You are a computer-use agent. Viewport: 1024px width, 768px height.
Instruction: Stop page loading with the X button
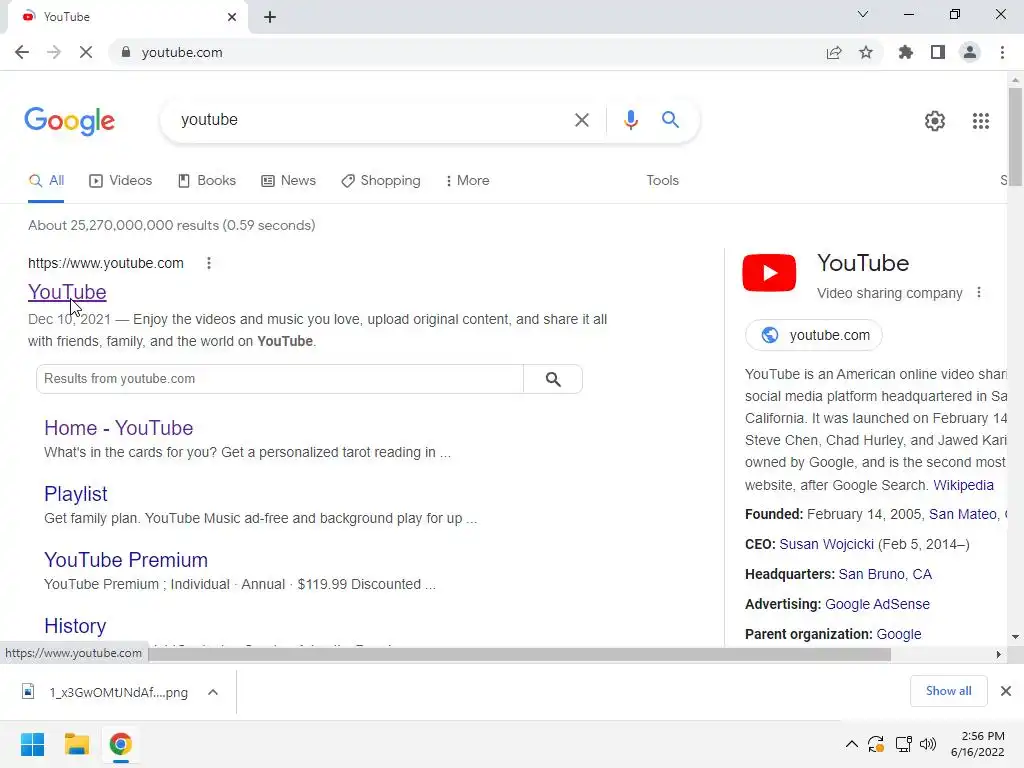click(86, 52)
